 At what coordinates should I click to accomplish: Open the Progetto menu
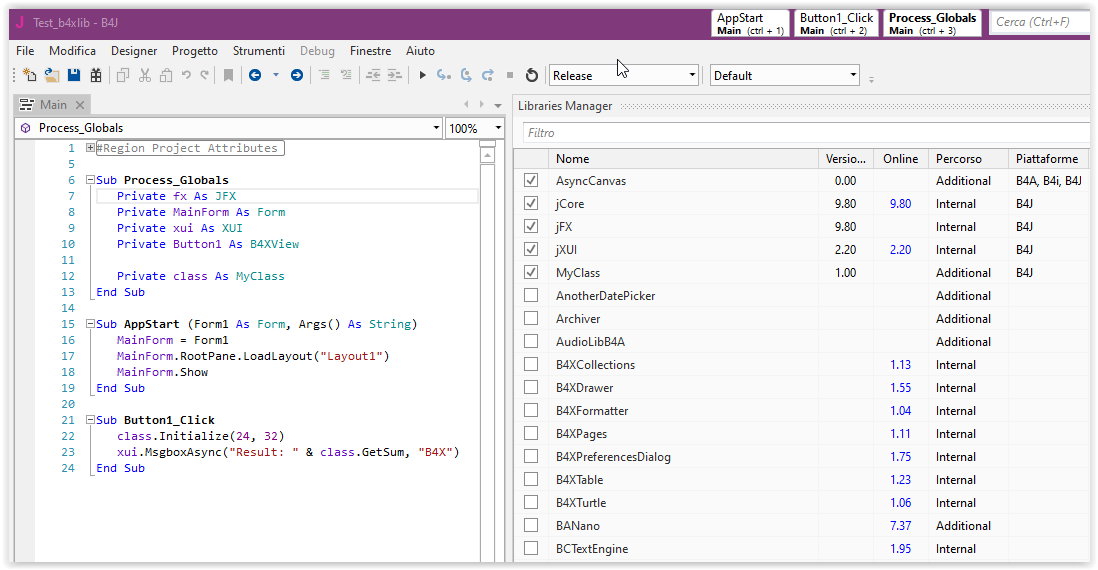coord(194,50)
